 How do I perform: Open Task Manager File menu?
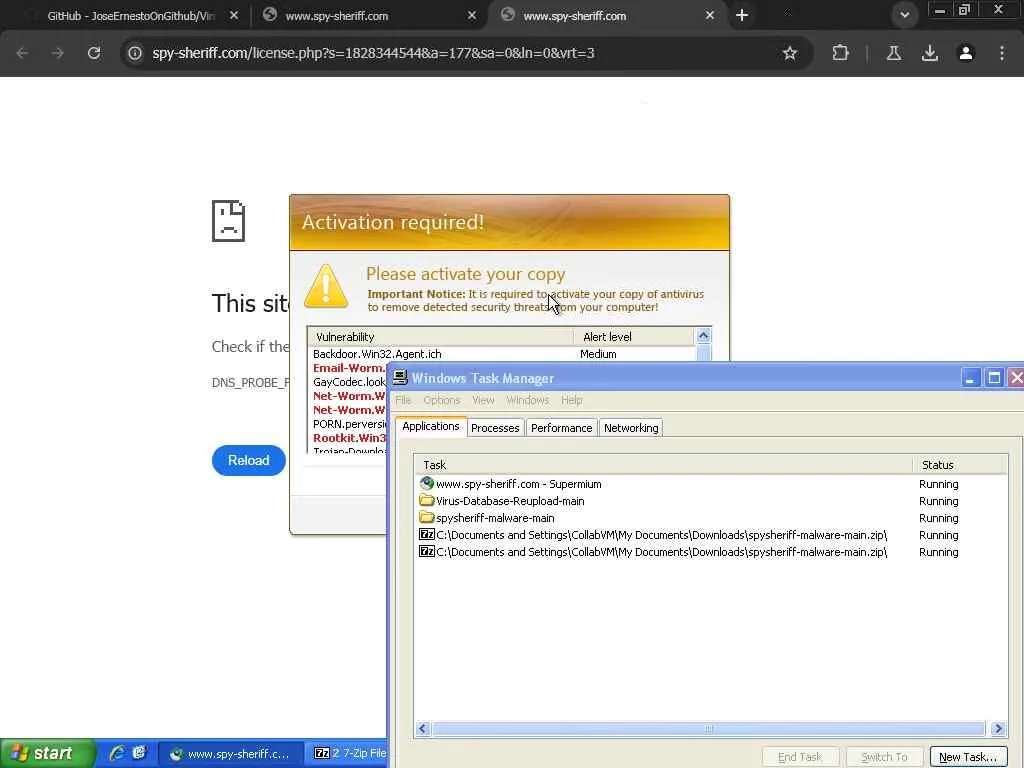pos(403,400)
